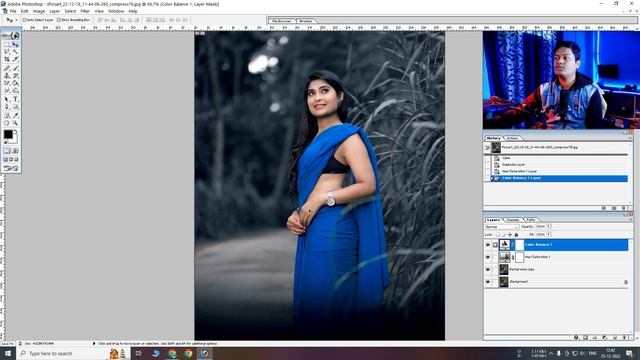The image size is (640, 360).
Task: Switch to the Paths tab
Action: point(531,220)
